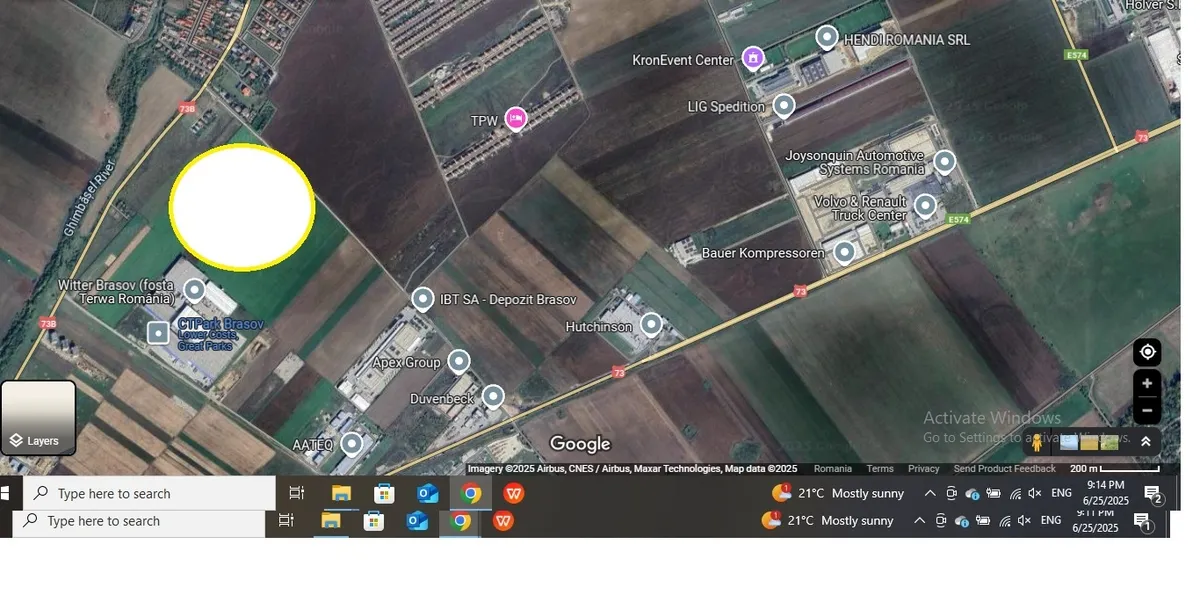Zoom in with the plus button
1200x595 pixels.
(1147, 384)
